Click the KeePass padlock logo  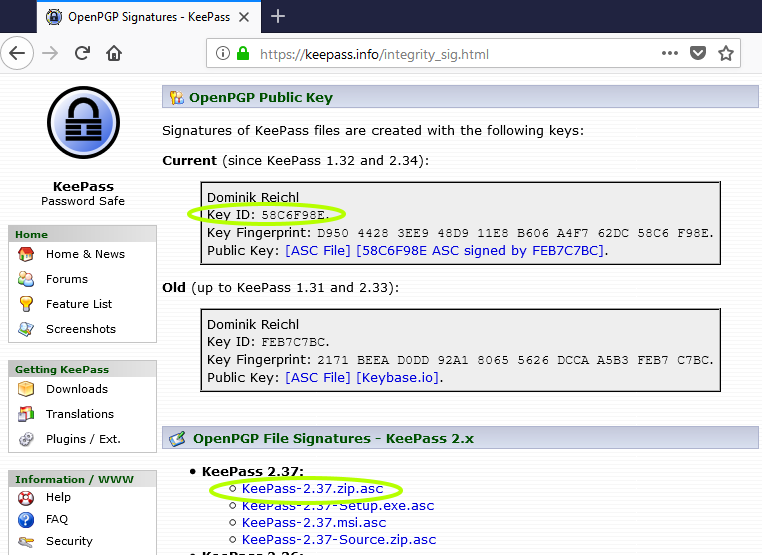[83, 123]
